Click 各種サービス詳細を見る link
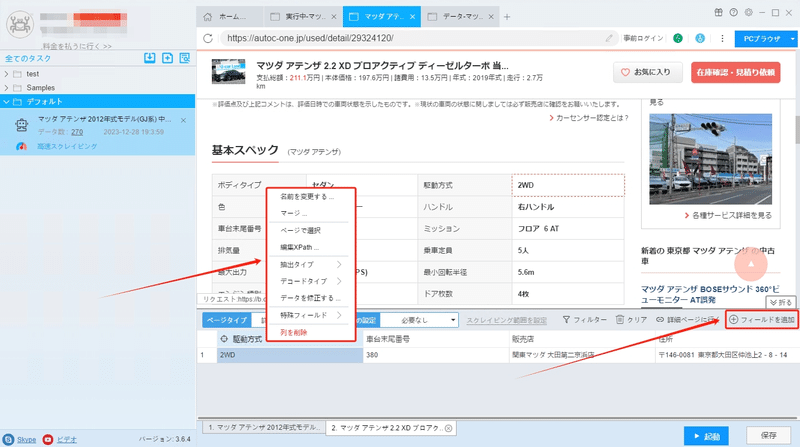The width and height of the screenshot is (800, 447). click(x=728, y=215)
